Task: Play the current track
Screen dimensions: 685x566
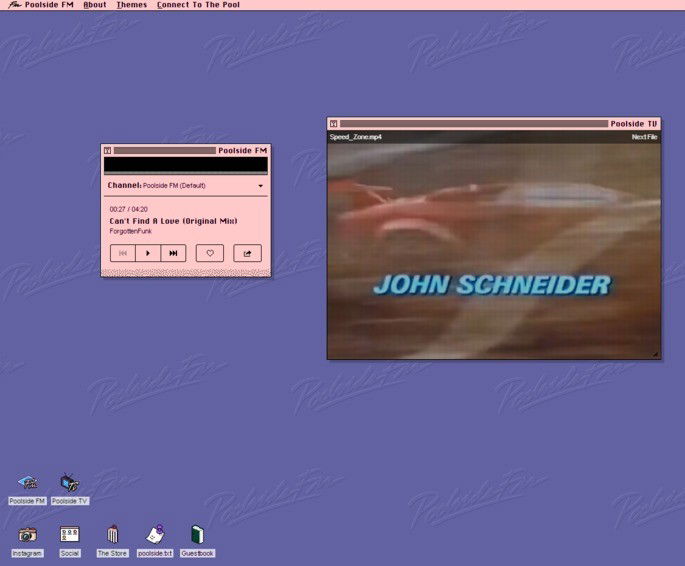Action: 148,253
